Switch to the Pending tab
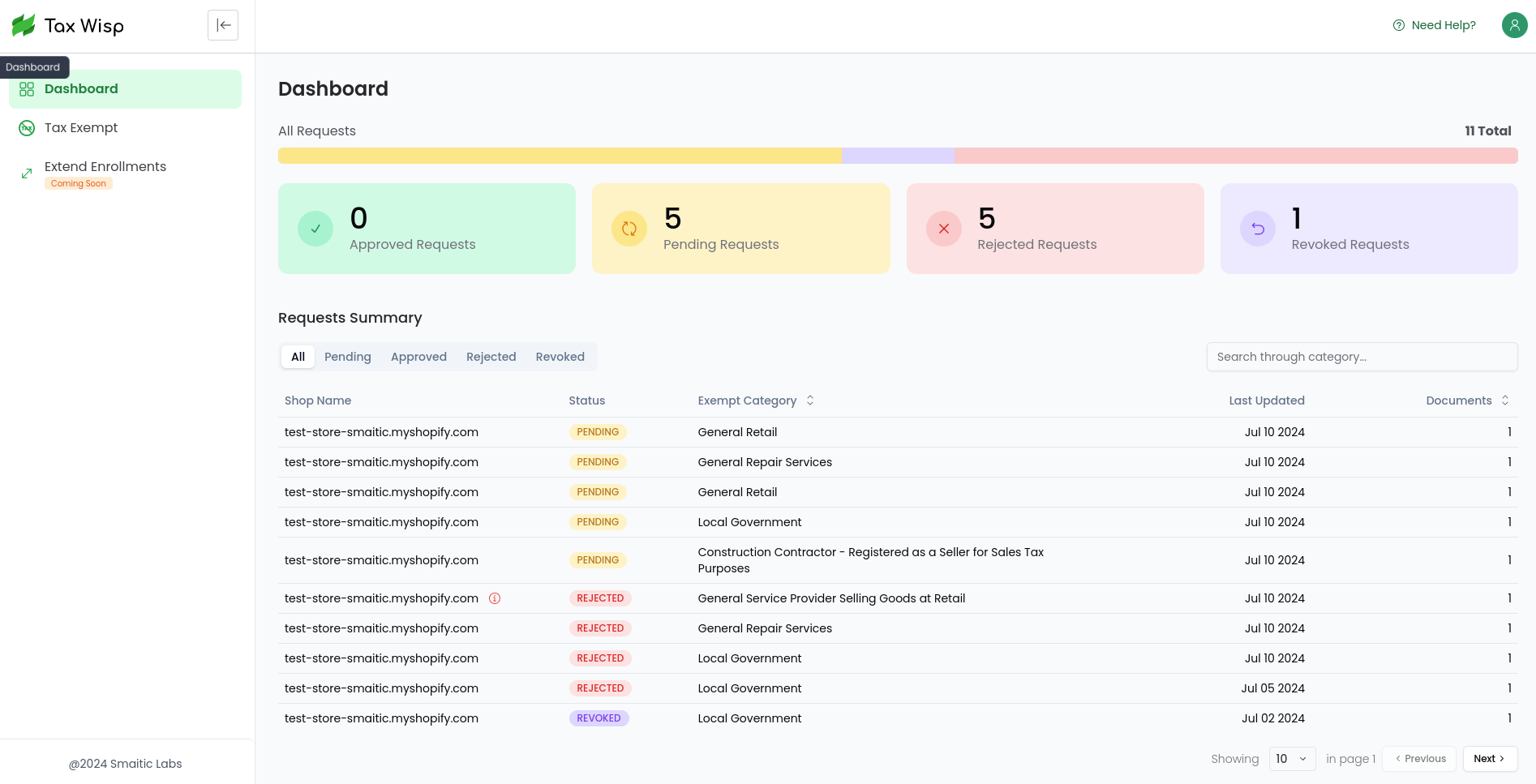This screenshot has height=784, width=1536. tap(348, 357)
